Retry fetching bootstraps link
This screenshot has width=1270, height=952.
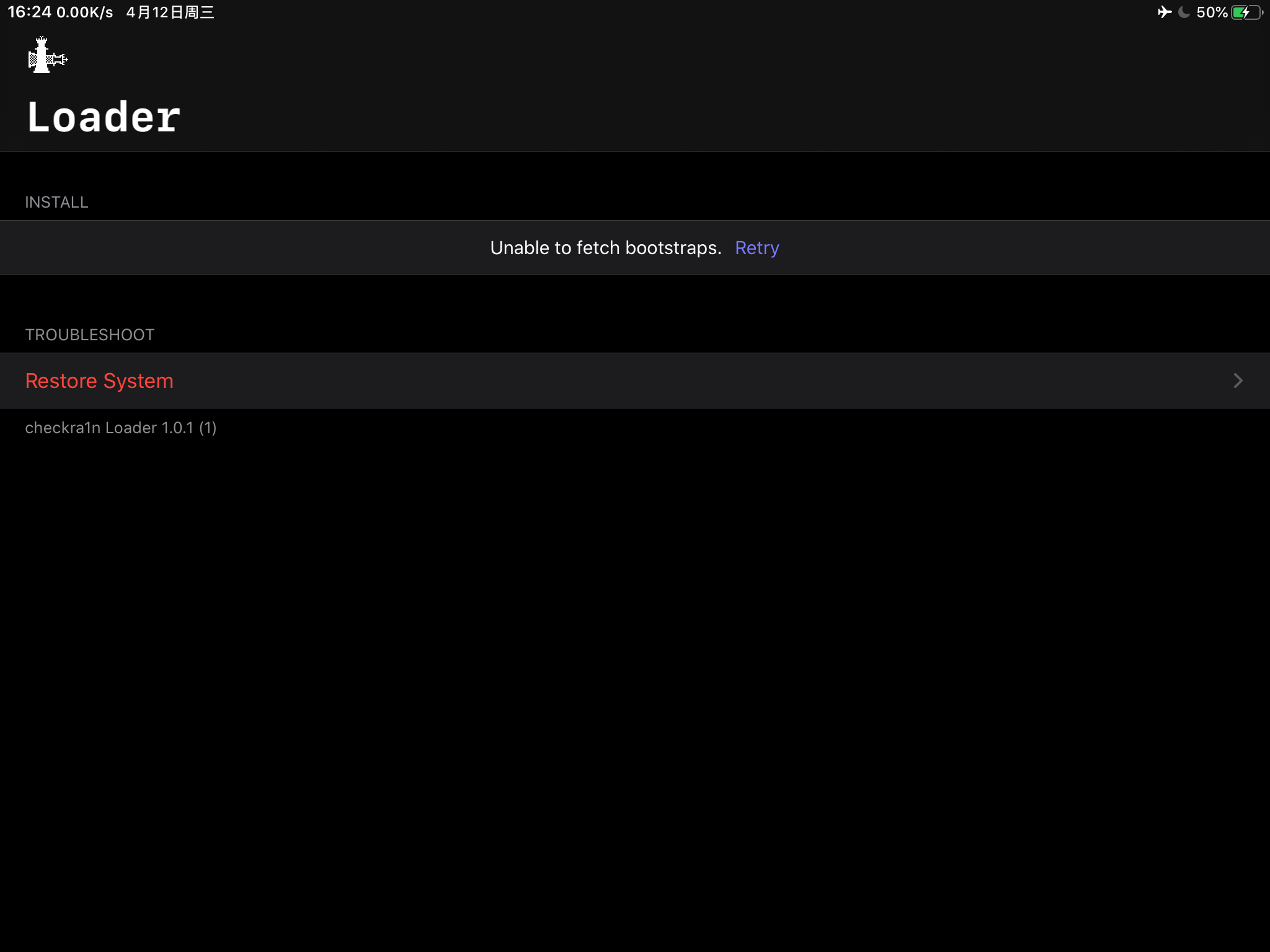click(757, 248)
